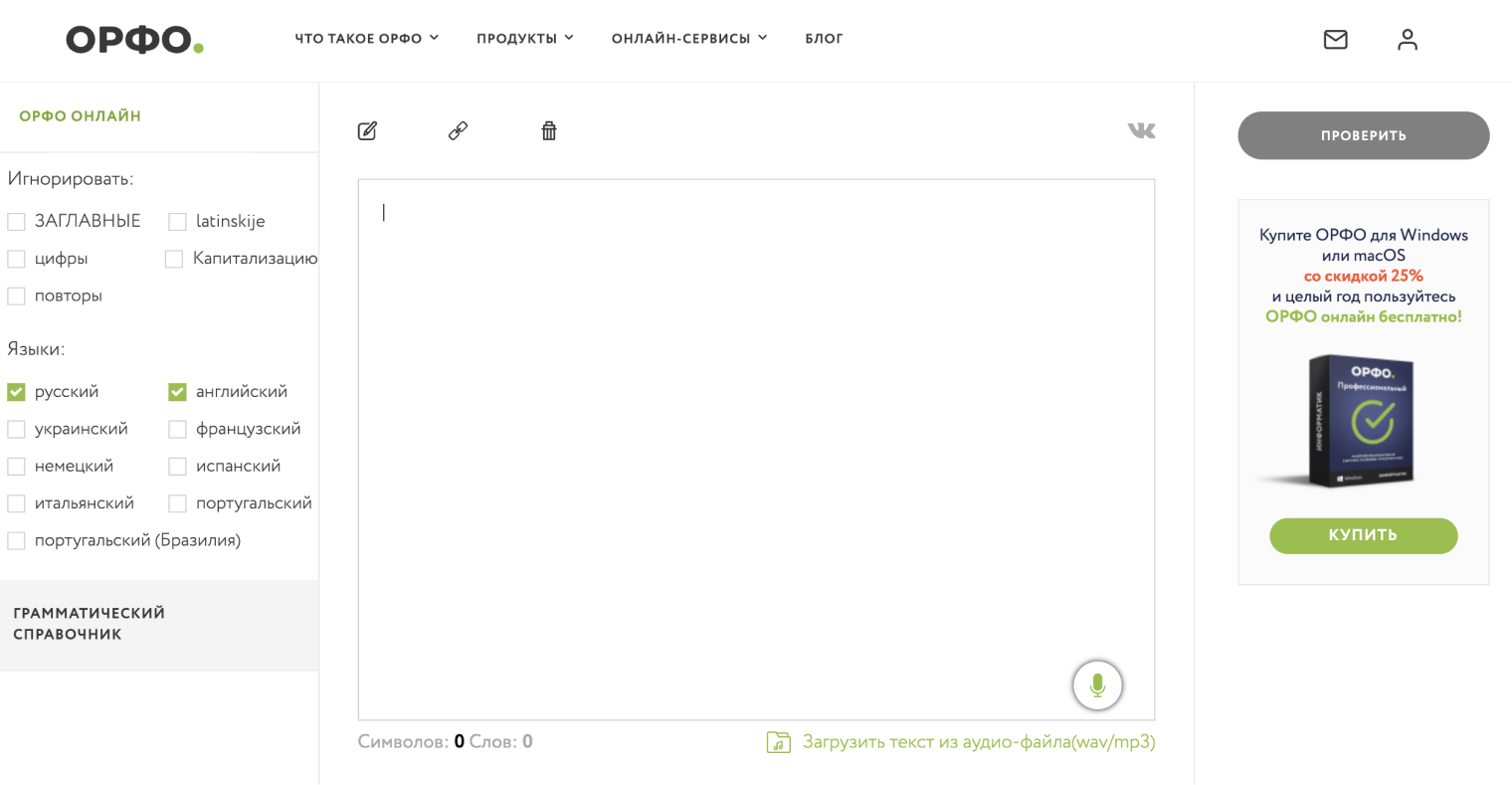Click the edit text pencil icon
The height and width of the screenshot is (785, 1512).
click(367, 130)
